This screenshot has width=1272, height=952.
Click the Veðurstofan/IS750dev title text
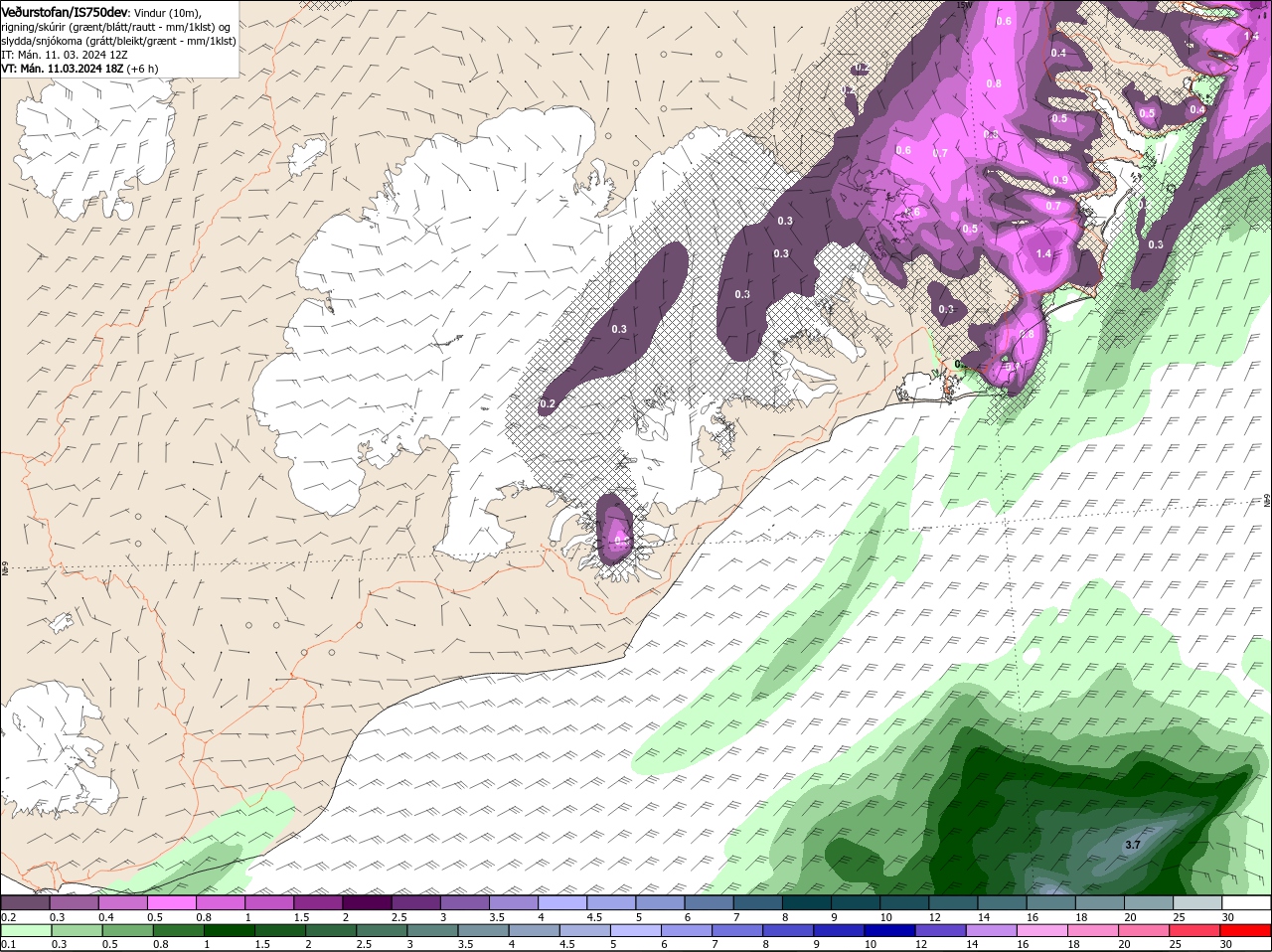tap(65, 11)
